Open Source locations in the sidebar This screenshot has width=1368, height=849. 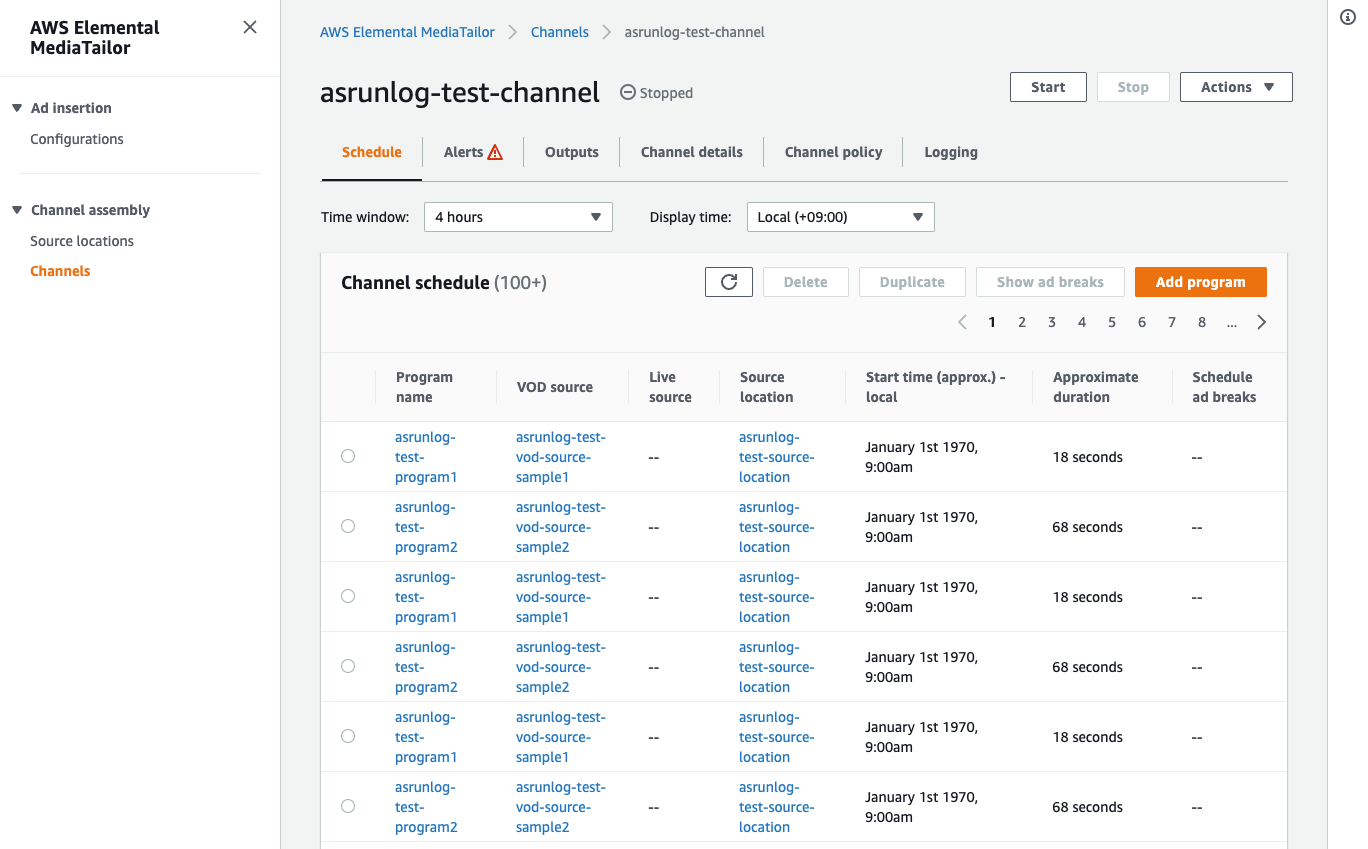[x=82, y=241]
